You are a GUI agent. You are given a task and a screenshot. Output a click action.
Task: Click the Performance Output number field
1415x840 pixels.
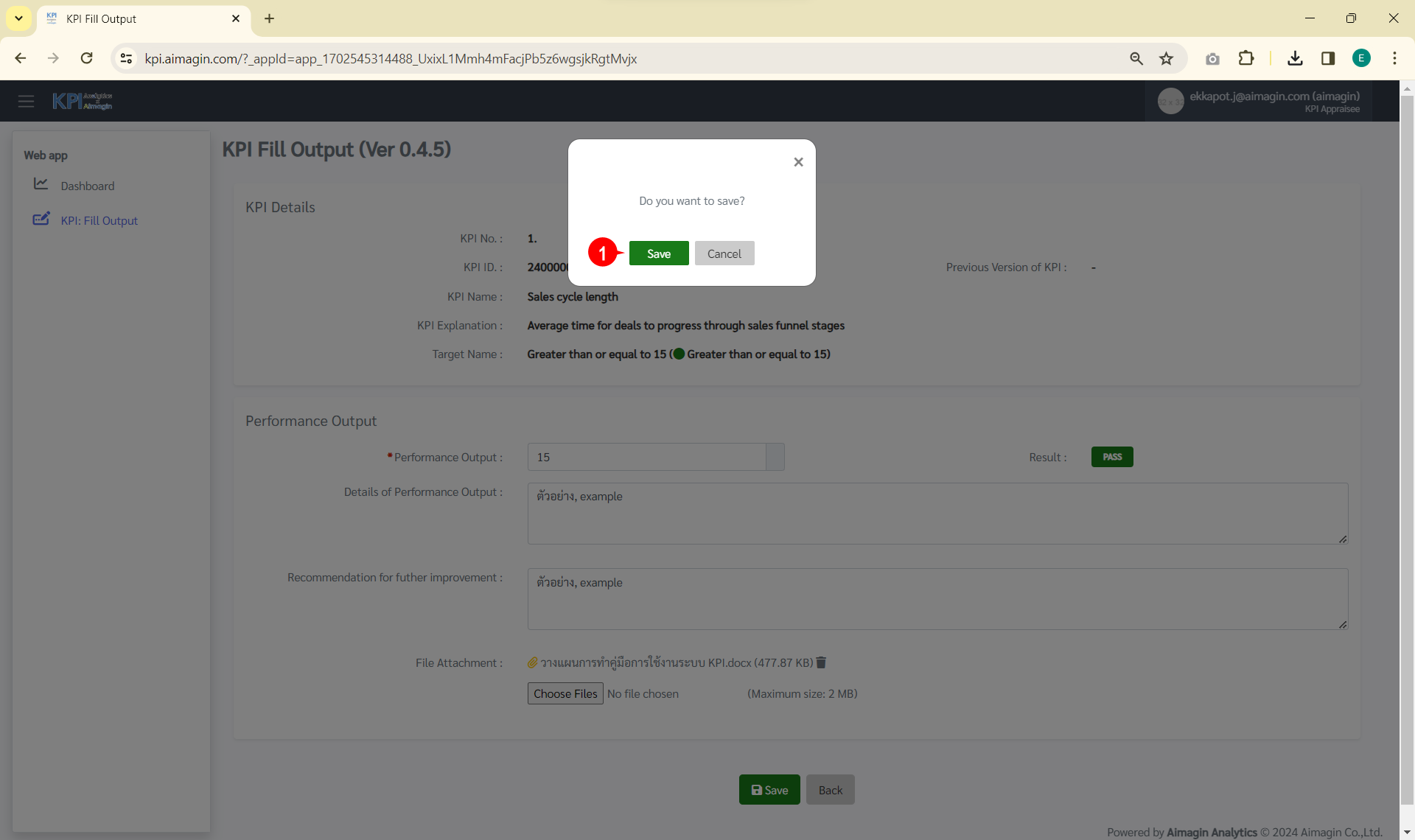pos(646,457)
